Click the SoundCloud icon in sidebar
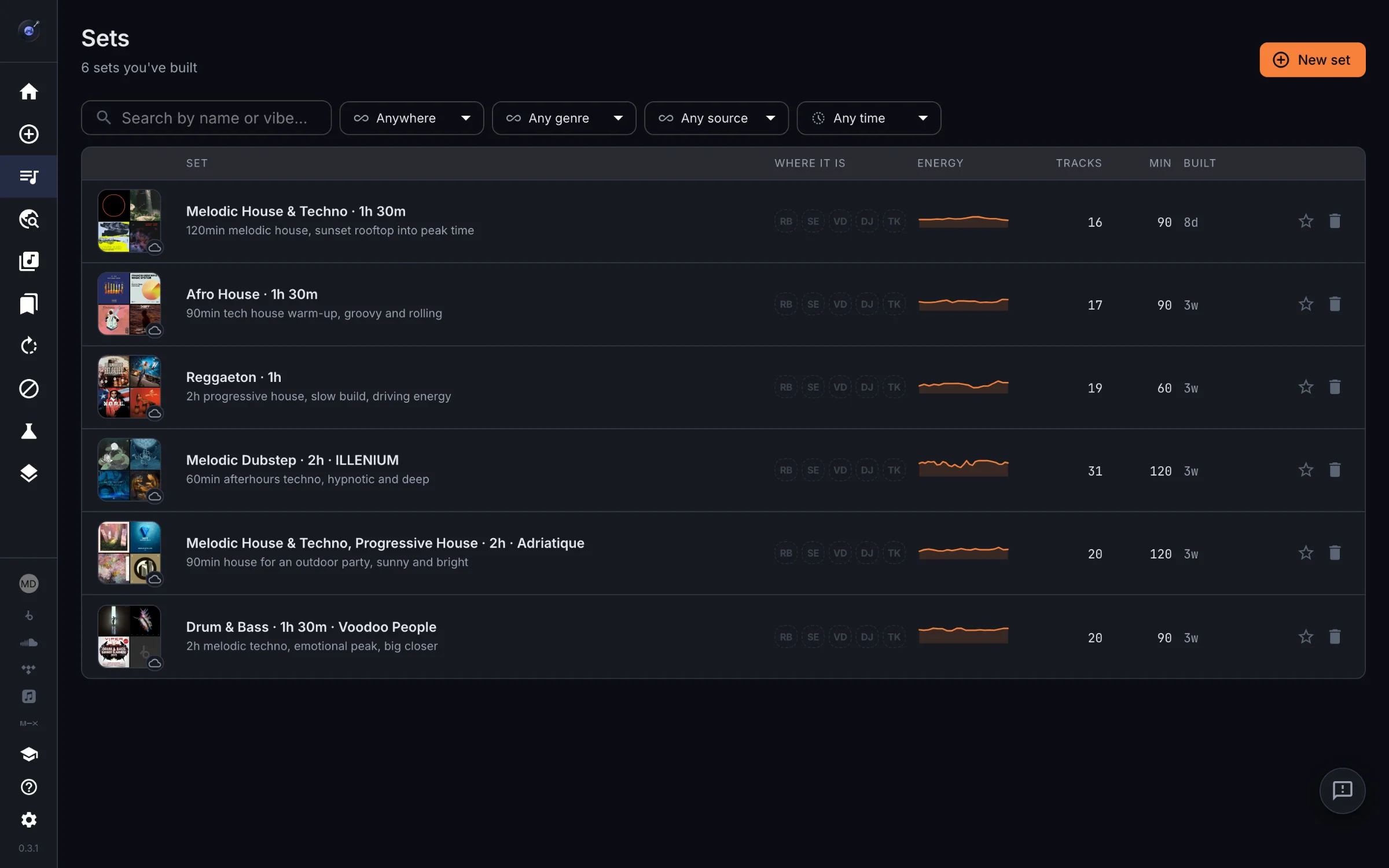This screenshot has width=1389, height=868. [28, 642]
